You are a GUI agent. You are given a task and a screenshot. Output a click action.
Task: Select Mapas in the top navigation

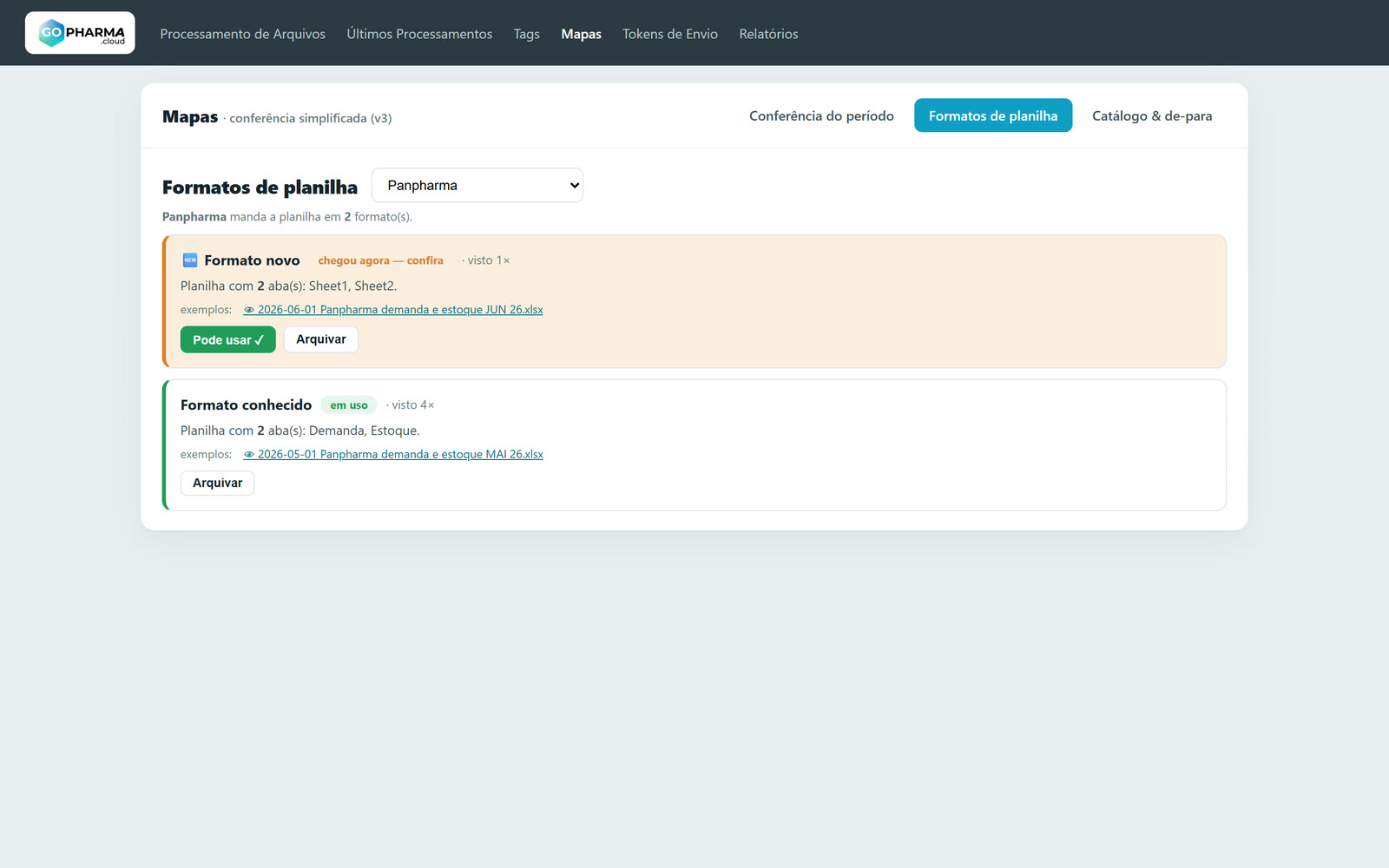(581, 34)
